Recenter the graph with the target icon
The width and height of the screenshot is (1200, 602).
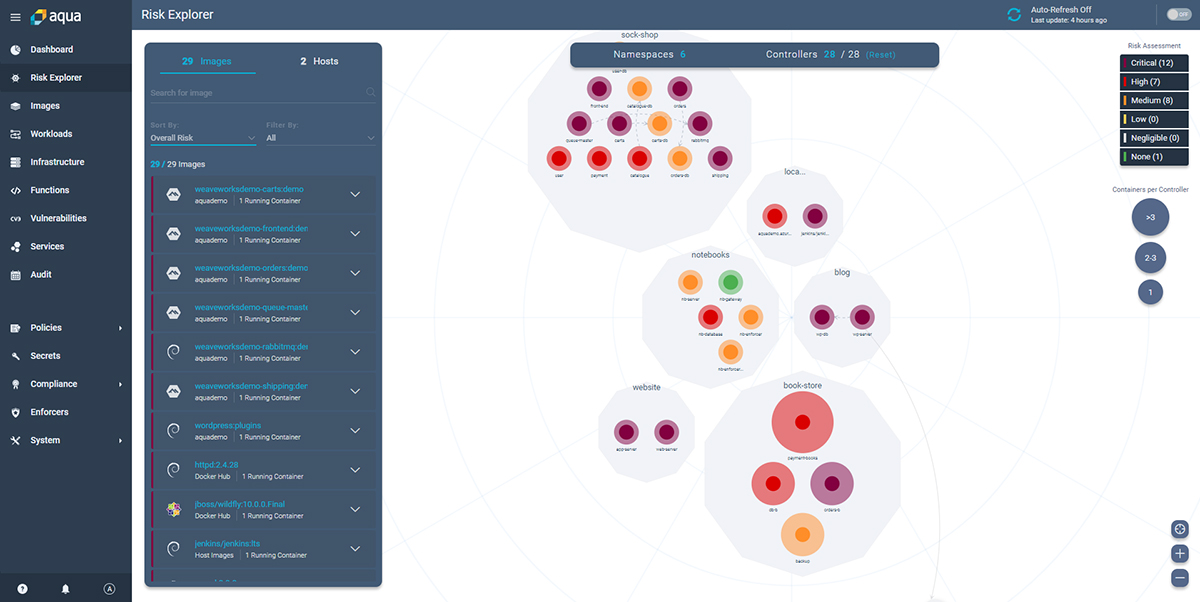[1180, 529]
